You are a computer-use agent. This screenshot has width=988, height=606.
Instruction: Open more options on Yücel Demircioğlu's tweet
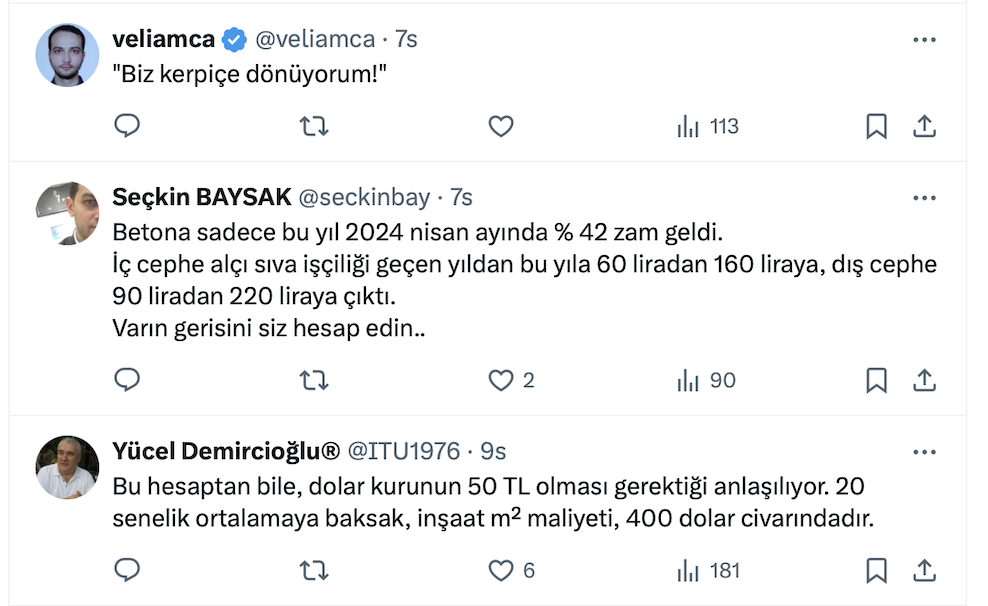click(925, 452)
